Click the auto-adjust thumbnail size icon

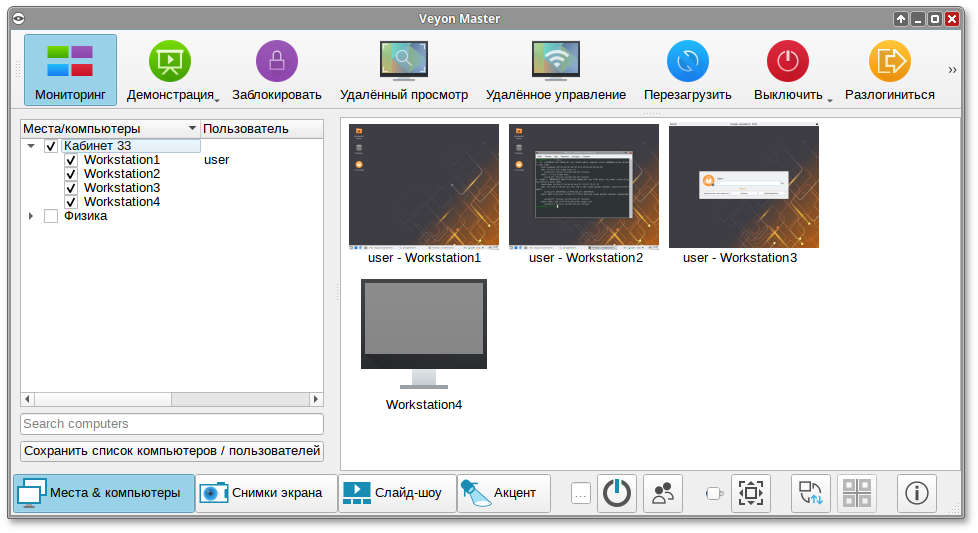(x=750, y=493)
